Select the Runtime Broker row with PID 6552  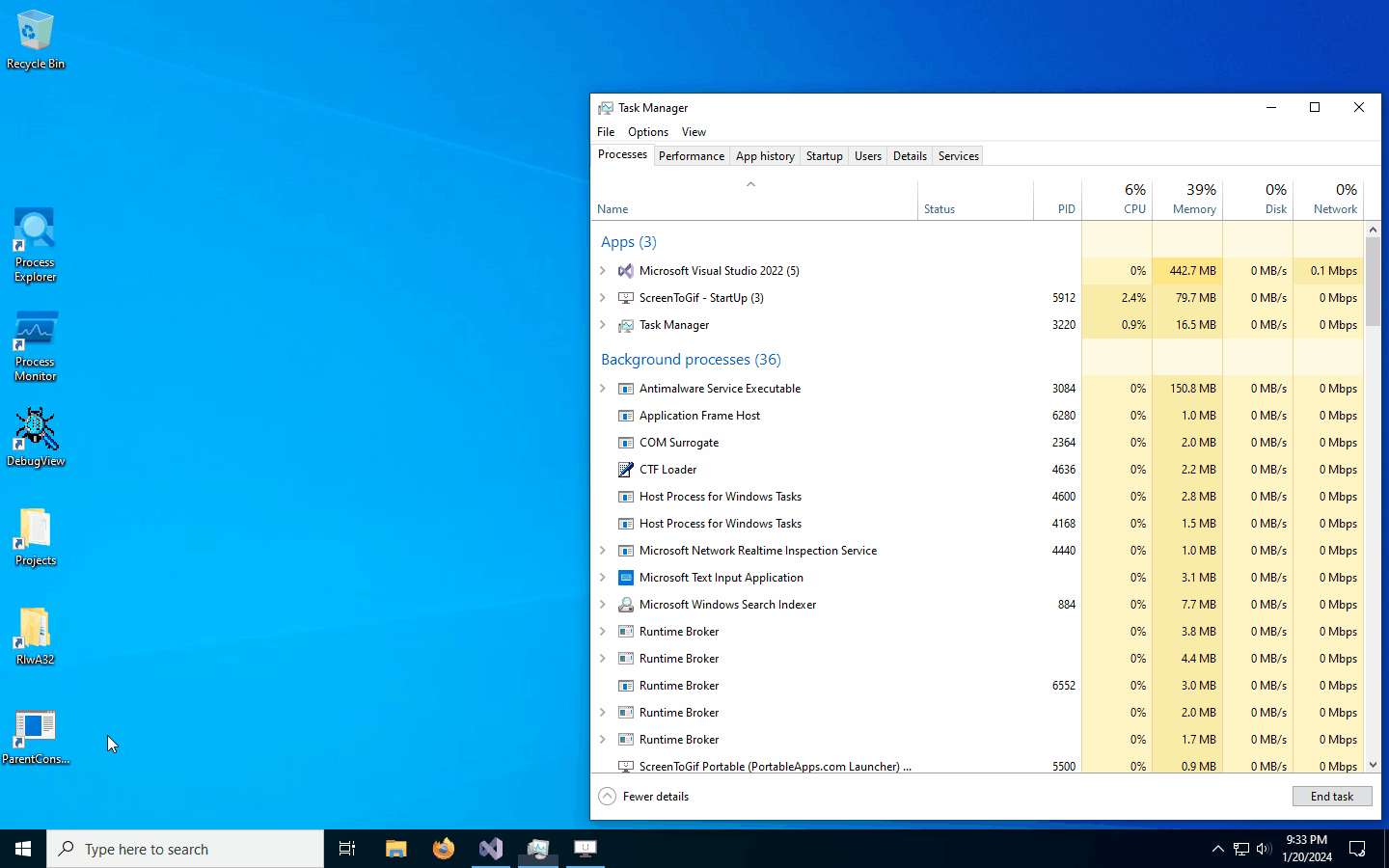[977, 686]
